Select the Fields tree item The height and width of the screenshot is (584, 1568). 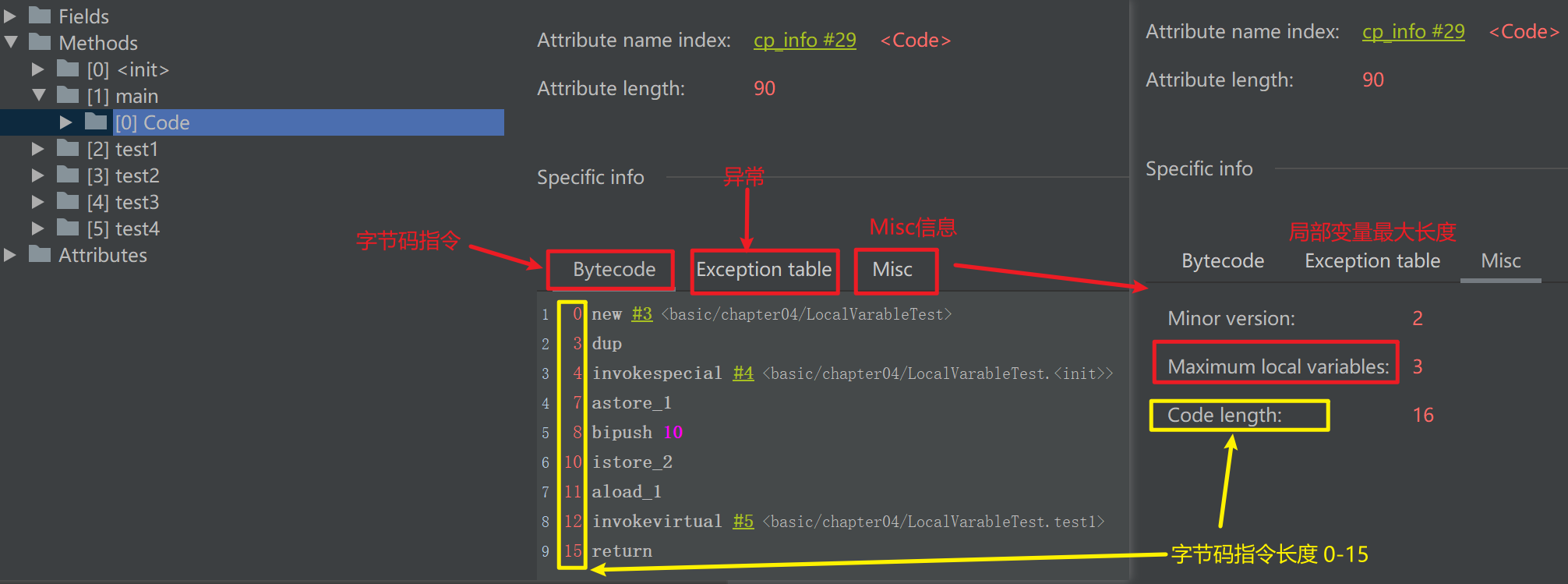point(83,16)
